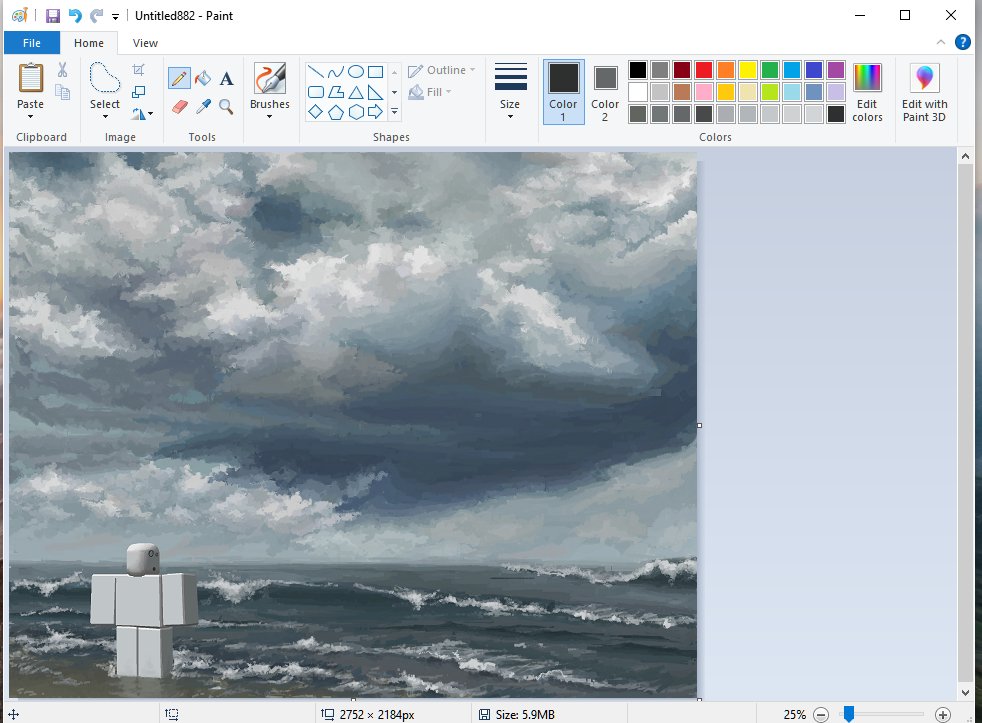
Task: Choose the Diamond shape
Action: pyautogui.click(x=316, y=112)
